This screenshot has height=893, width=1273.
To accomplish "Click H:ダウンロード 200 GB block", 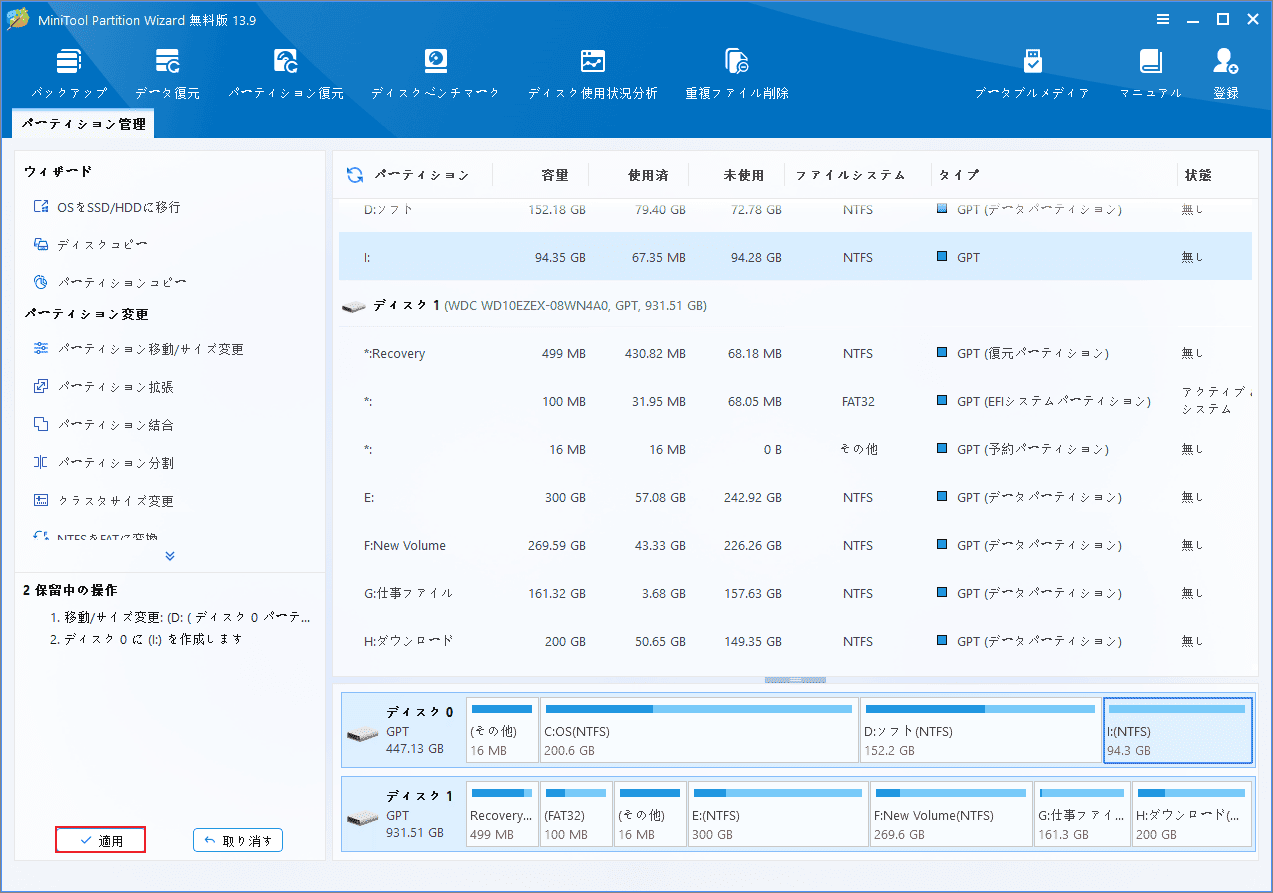I will pos(1192,814).
